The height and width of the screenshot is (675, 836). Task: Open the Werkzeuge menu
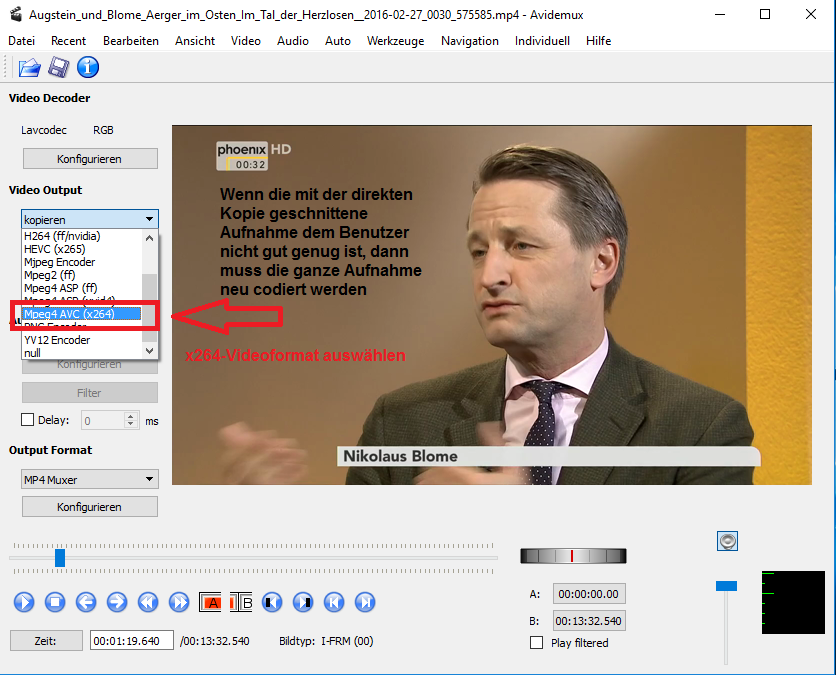(395, 41)
